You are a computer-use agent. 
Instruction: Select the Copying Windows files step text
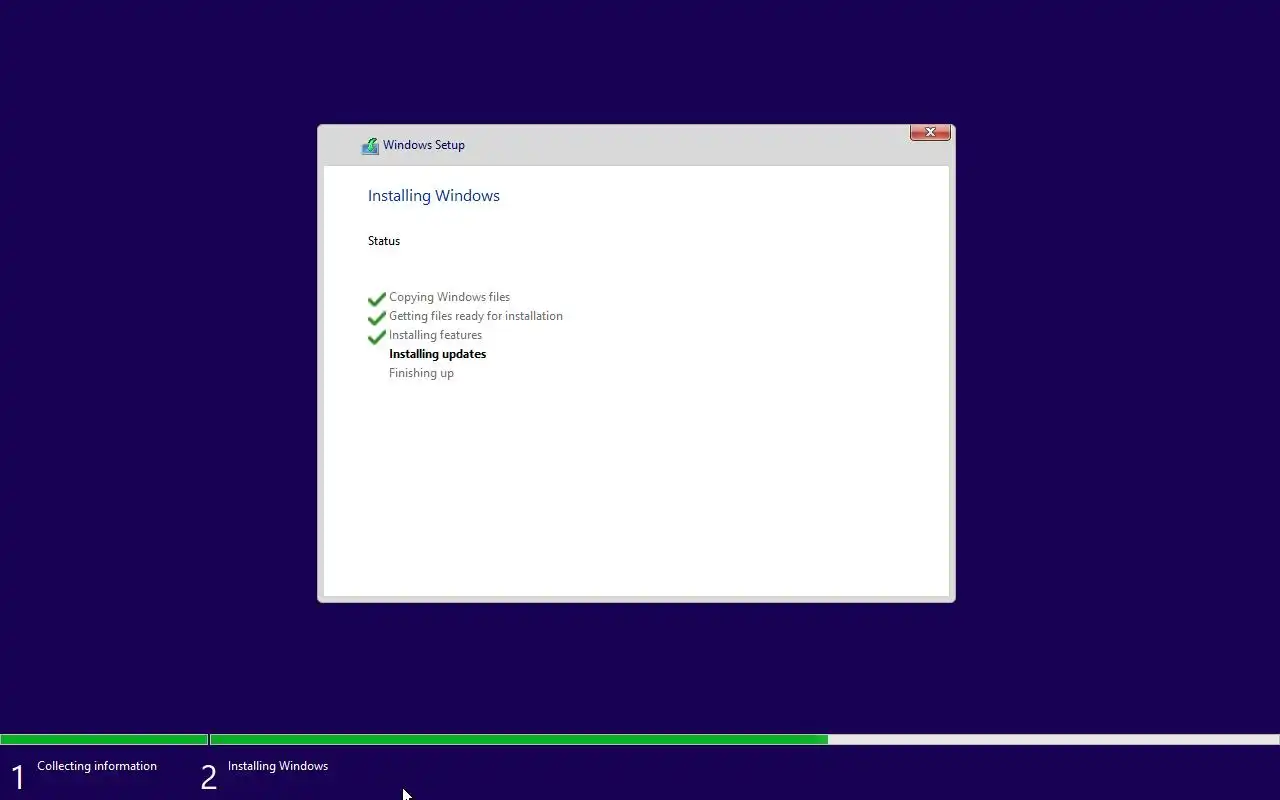tap(449, 297)
